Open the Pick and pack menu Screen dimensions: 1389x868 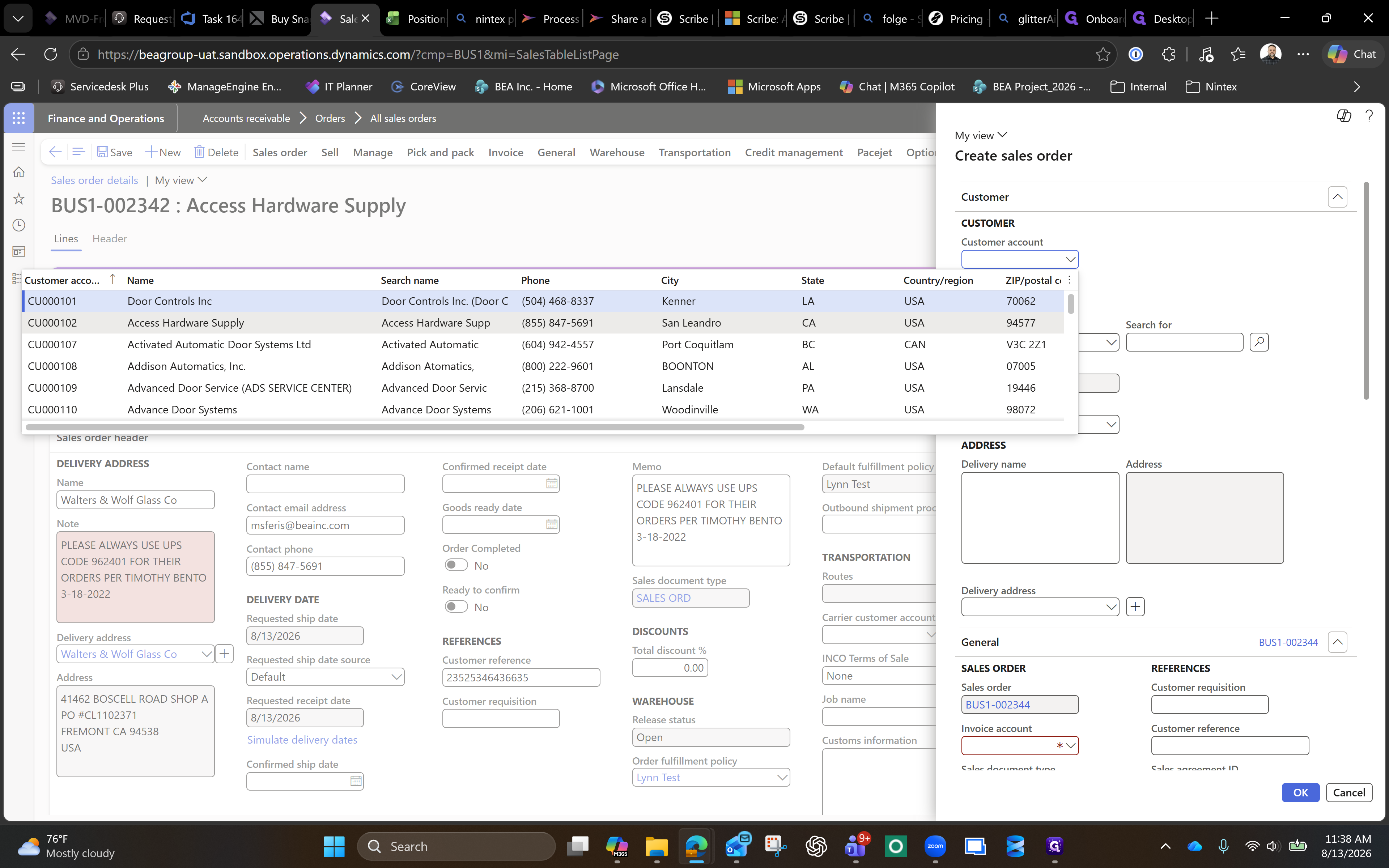440,152
